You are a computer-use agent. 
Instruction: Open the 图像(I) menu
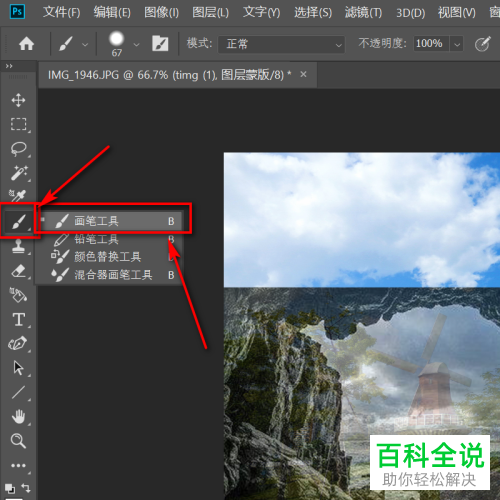point(161,12)
